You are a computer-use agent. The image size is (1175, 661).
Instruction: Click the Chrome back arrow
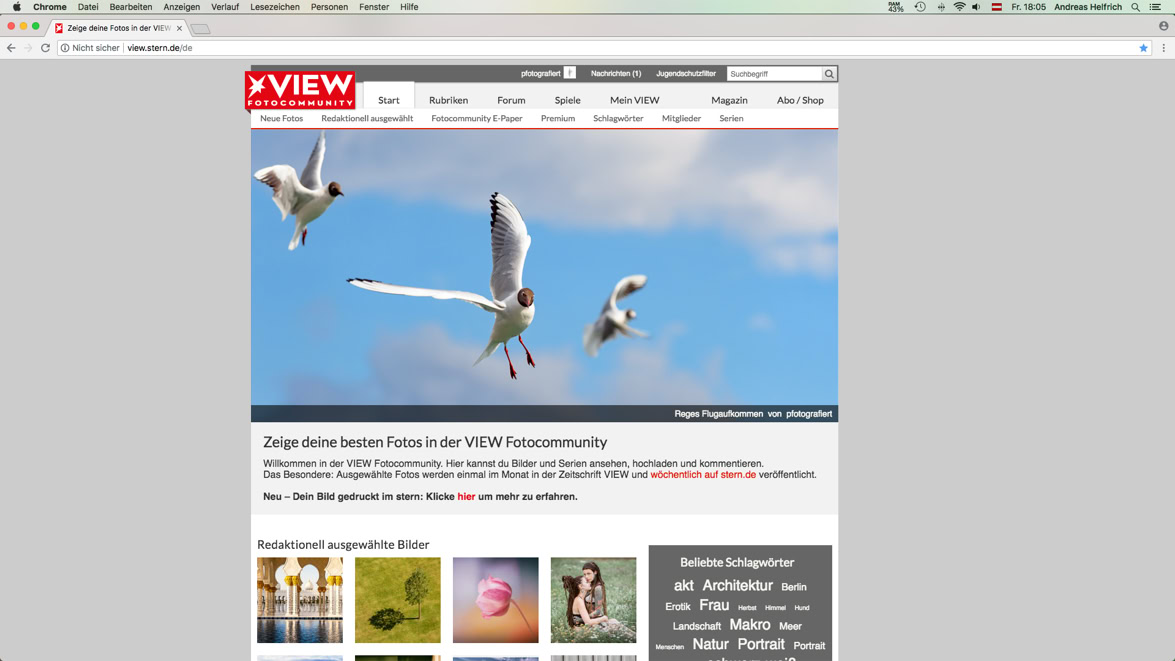coord(11,48)
